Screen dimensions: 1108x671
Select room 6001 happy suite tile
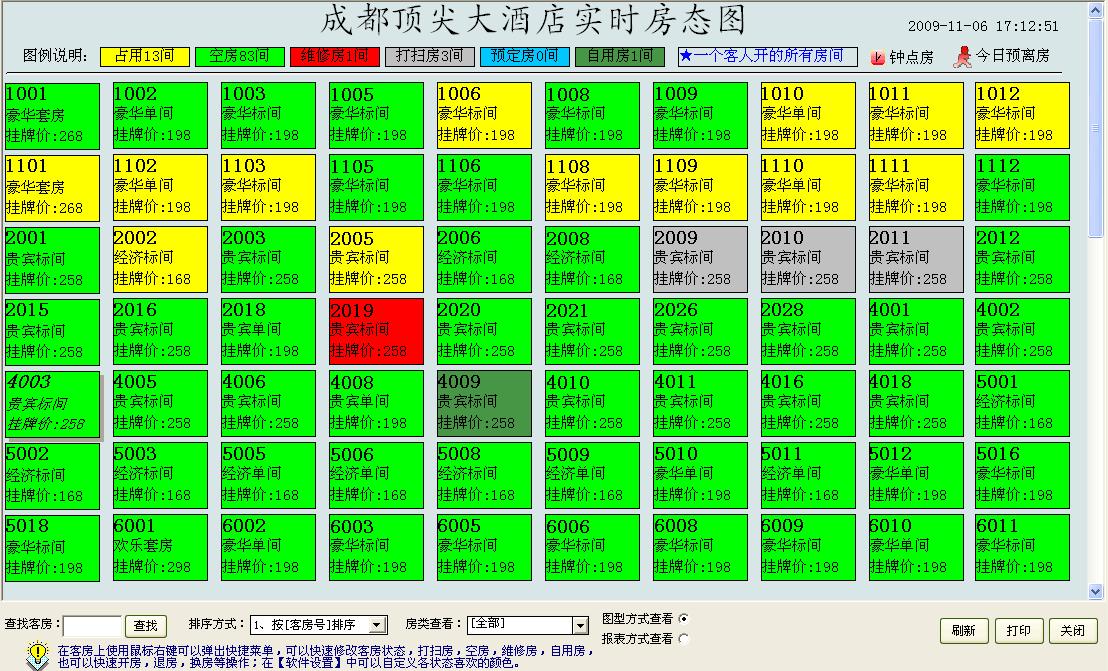(160, 547)
